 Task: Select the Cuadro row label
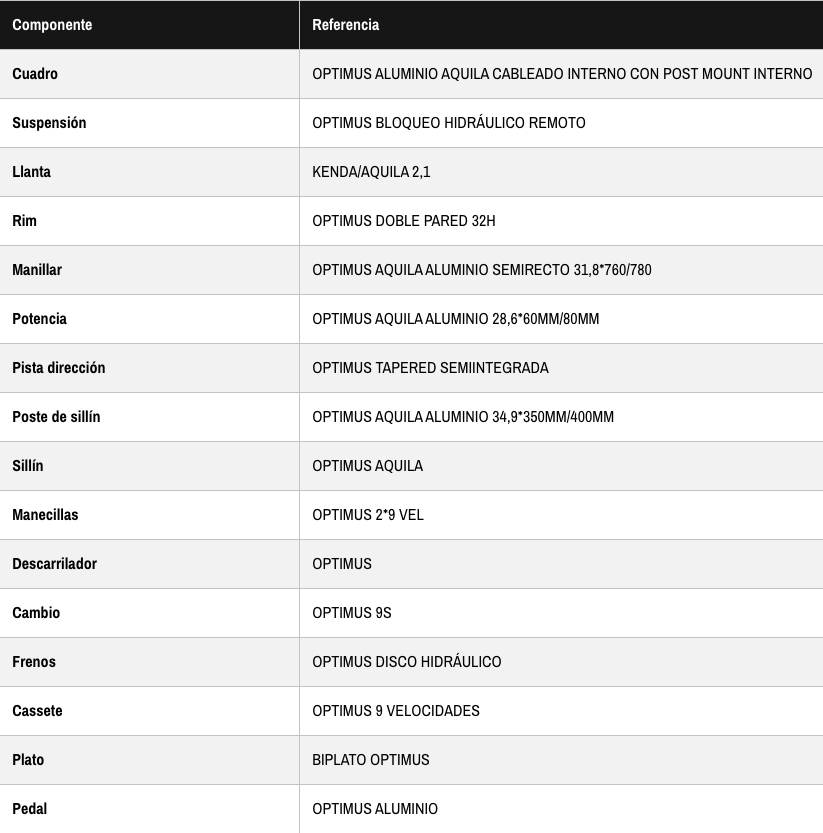coord(35,74)
